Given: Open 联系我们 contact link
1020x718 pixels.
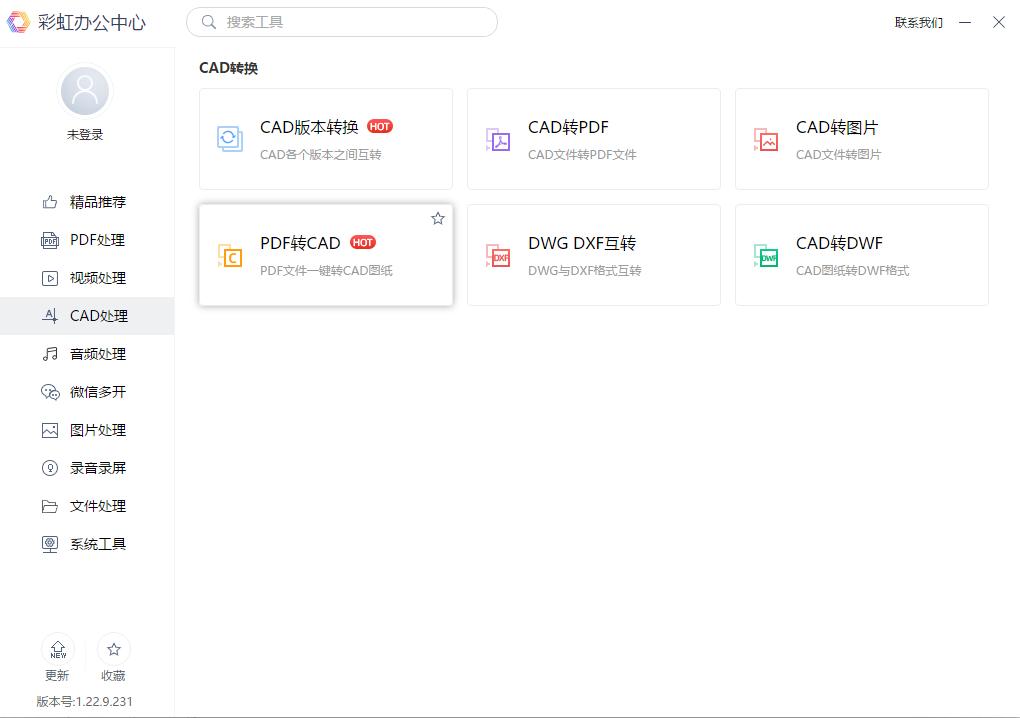Looking at the screenshot, I should click(x=919, y=23).
